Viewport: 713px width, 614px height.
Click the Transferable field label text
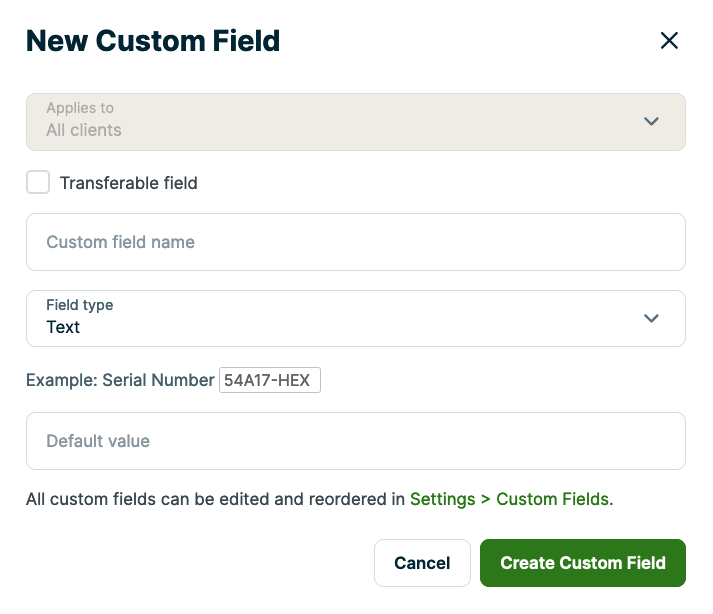click(x=128, y=183)
